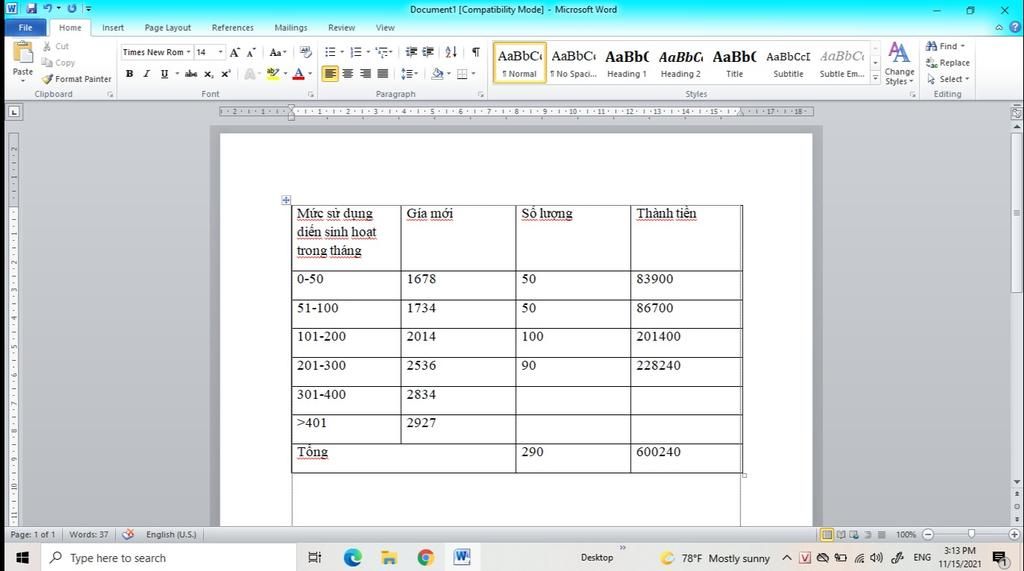Open the text highlight color picker
The width and height of the screenshot is (1024, 571).
pyautogui.click(x=285, y=74)
